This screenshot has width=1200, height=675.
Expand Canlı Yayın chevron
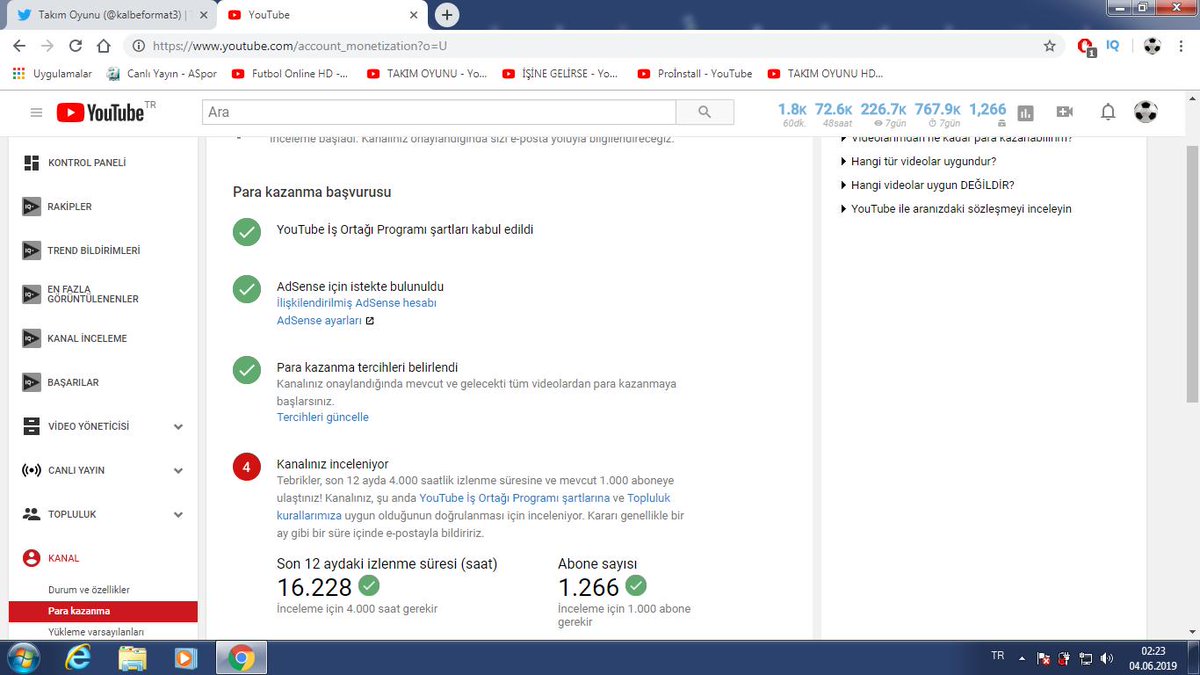tap(178, 470)
